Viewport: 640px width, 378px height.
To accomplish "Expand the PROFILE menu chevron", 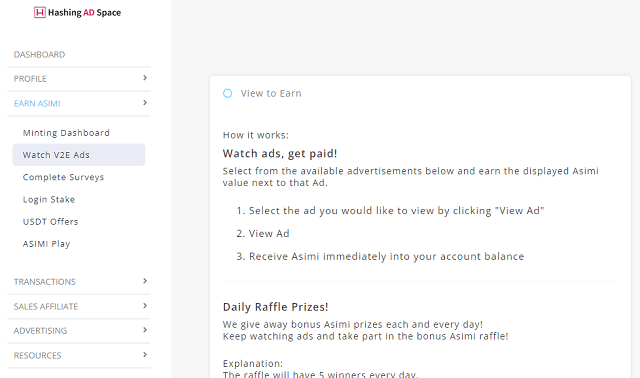I will 145,78.
